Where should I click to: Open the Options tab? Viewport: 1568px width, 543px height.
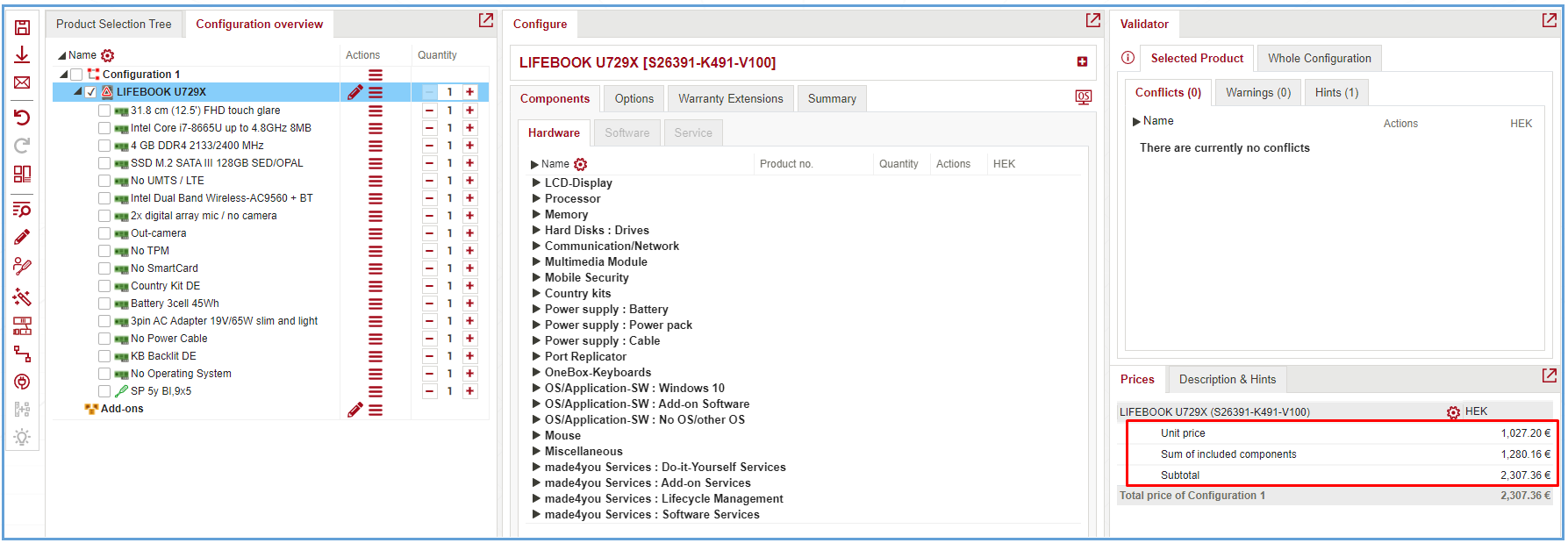[x=634, y=98]
